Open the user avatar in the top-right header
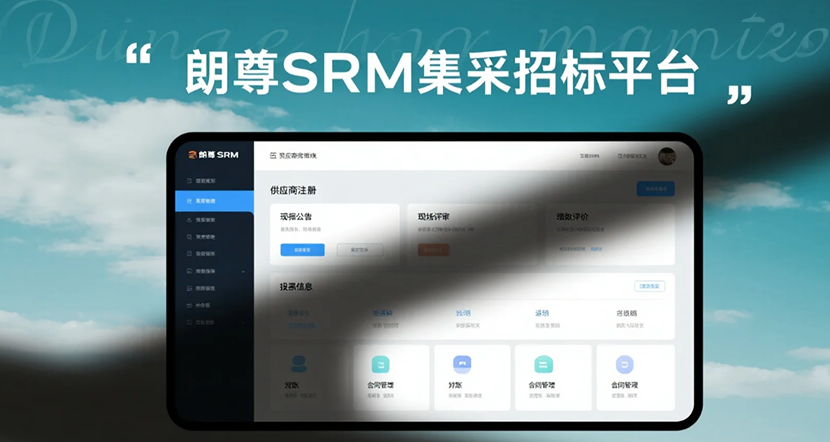 pos(667,156)
